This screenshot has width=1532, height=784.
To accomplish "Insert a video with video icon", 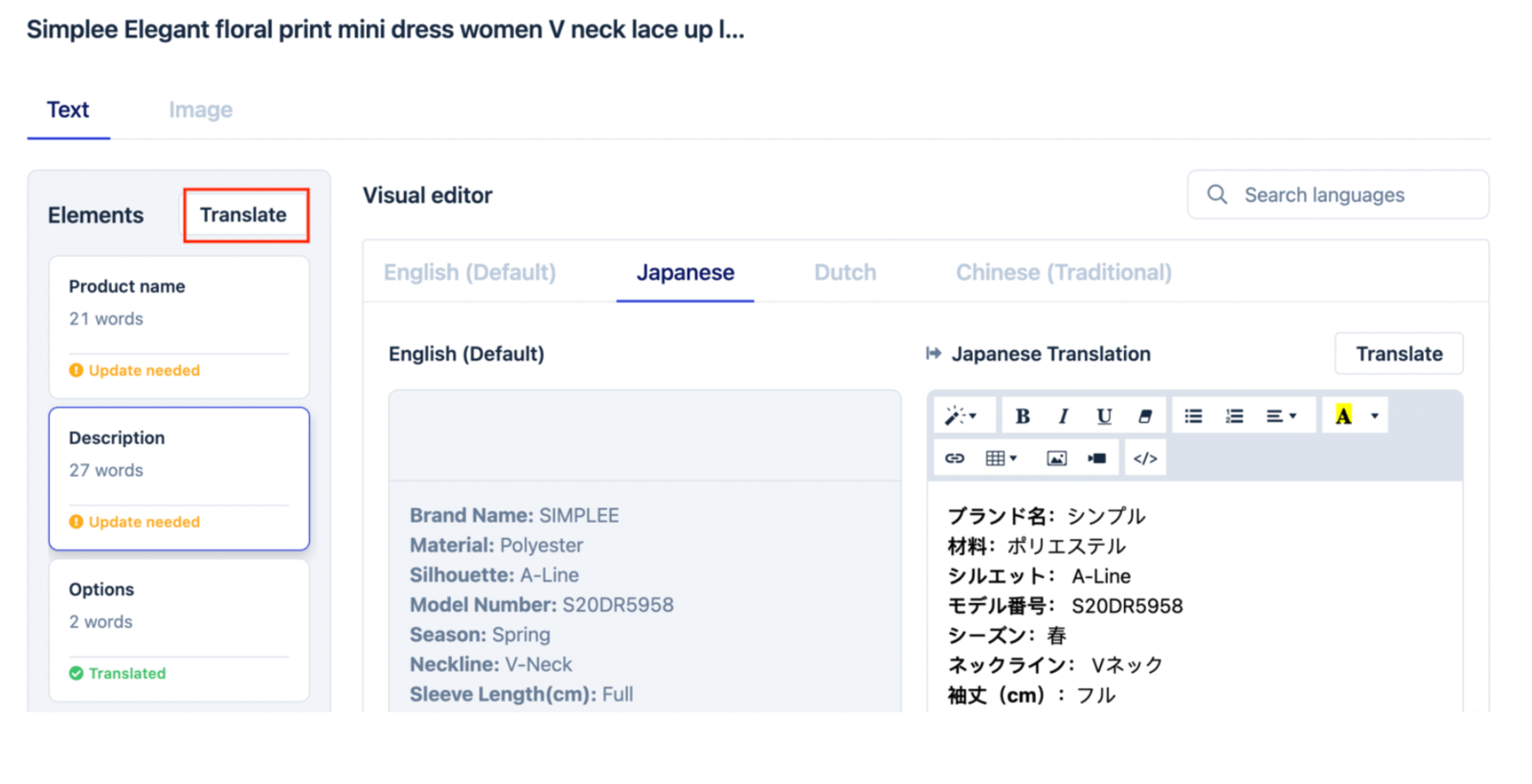I will (x=1097, y=459).
